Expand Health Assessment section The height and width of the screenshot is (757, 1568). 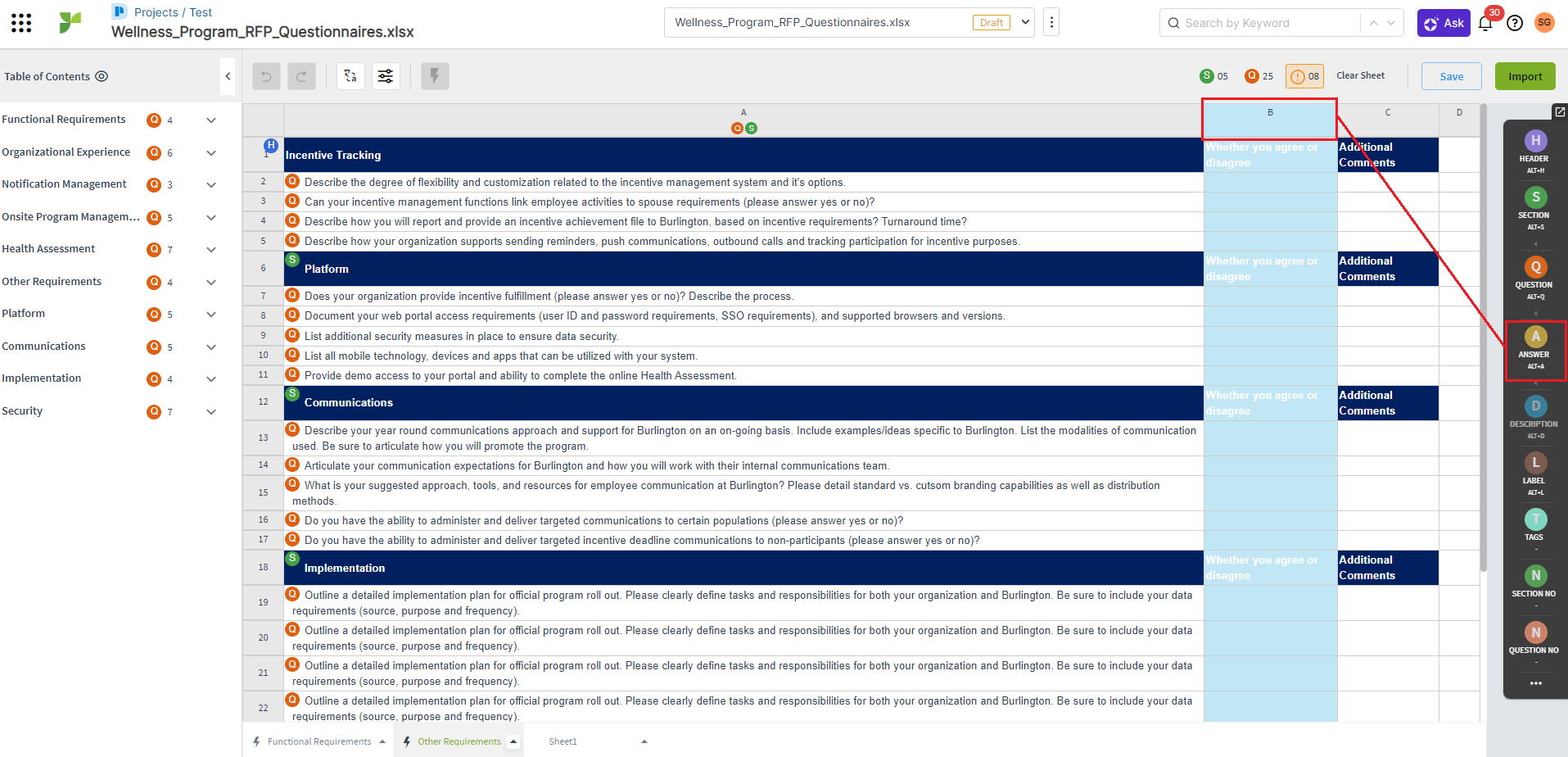[x=211, y=250]
